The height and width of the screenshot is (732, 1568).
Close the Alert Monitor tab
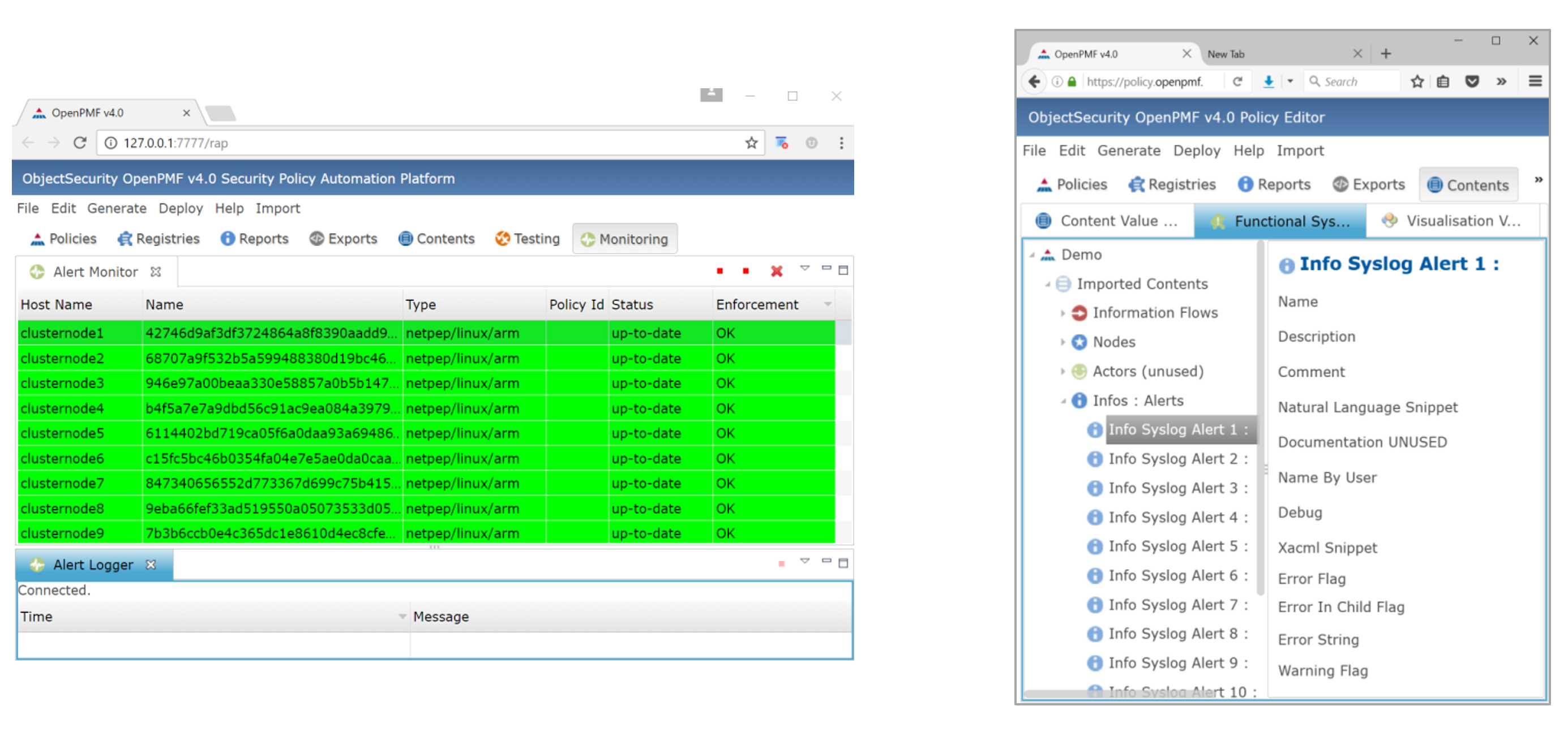click(x=156, y=272)
